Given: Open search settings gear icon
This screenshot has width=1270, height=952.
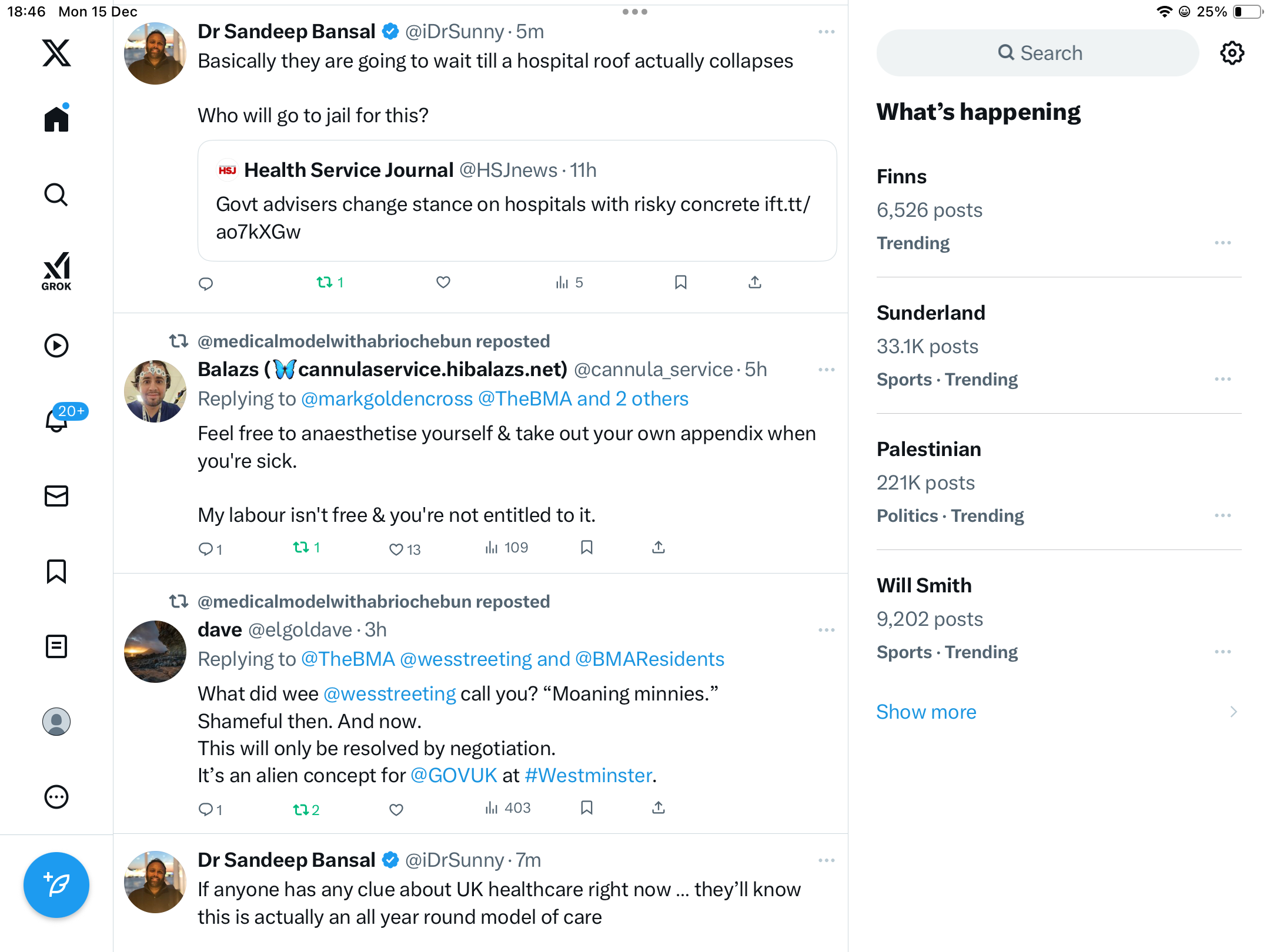Looking at the screenshot, I should (x=1232, y=53).
